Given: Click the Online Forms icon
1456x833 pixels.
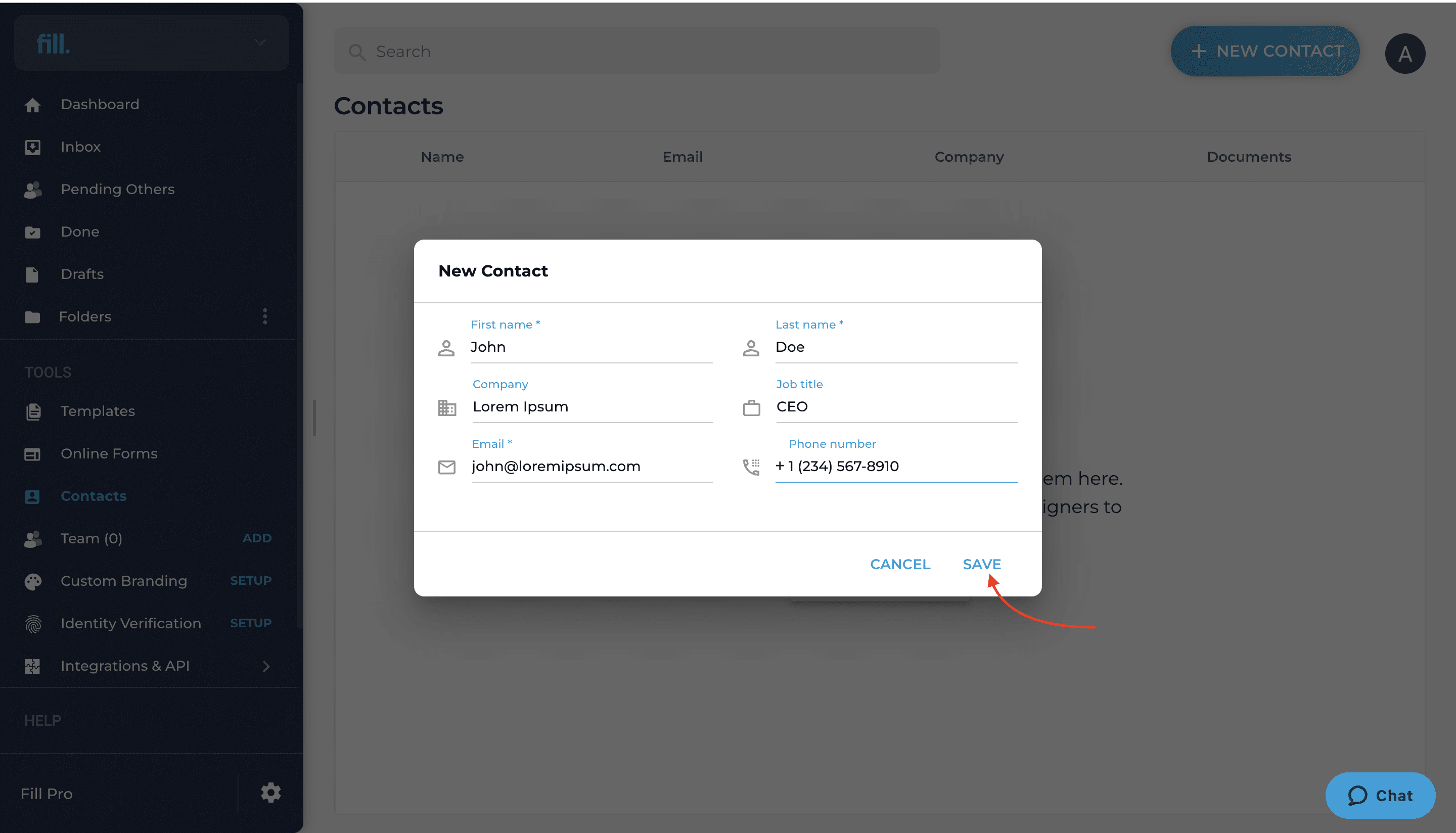Looking at the screenshot, I should 33,454.
